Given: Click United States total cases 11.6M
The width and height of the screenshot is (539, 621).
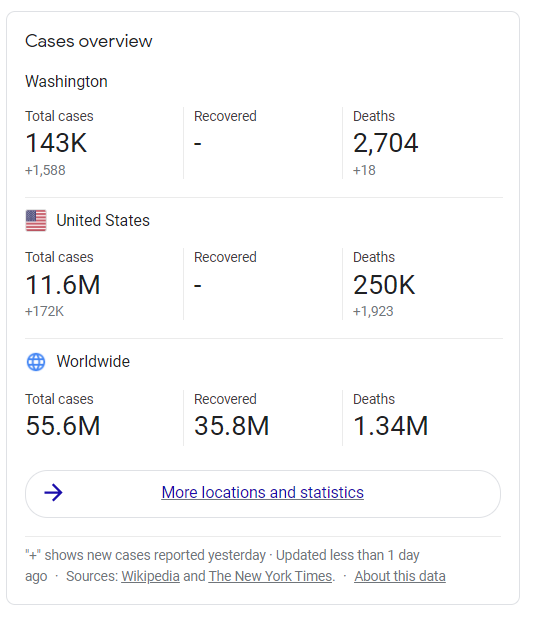Looking at the screenshot, I should 63,285.
